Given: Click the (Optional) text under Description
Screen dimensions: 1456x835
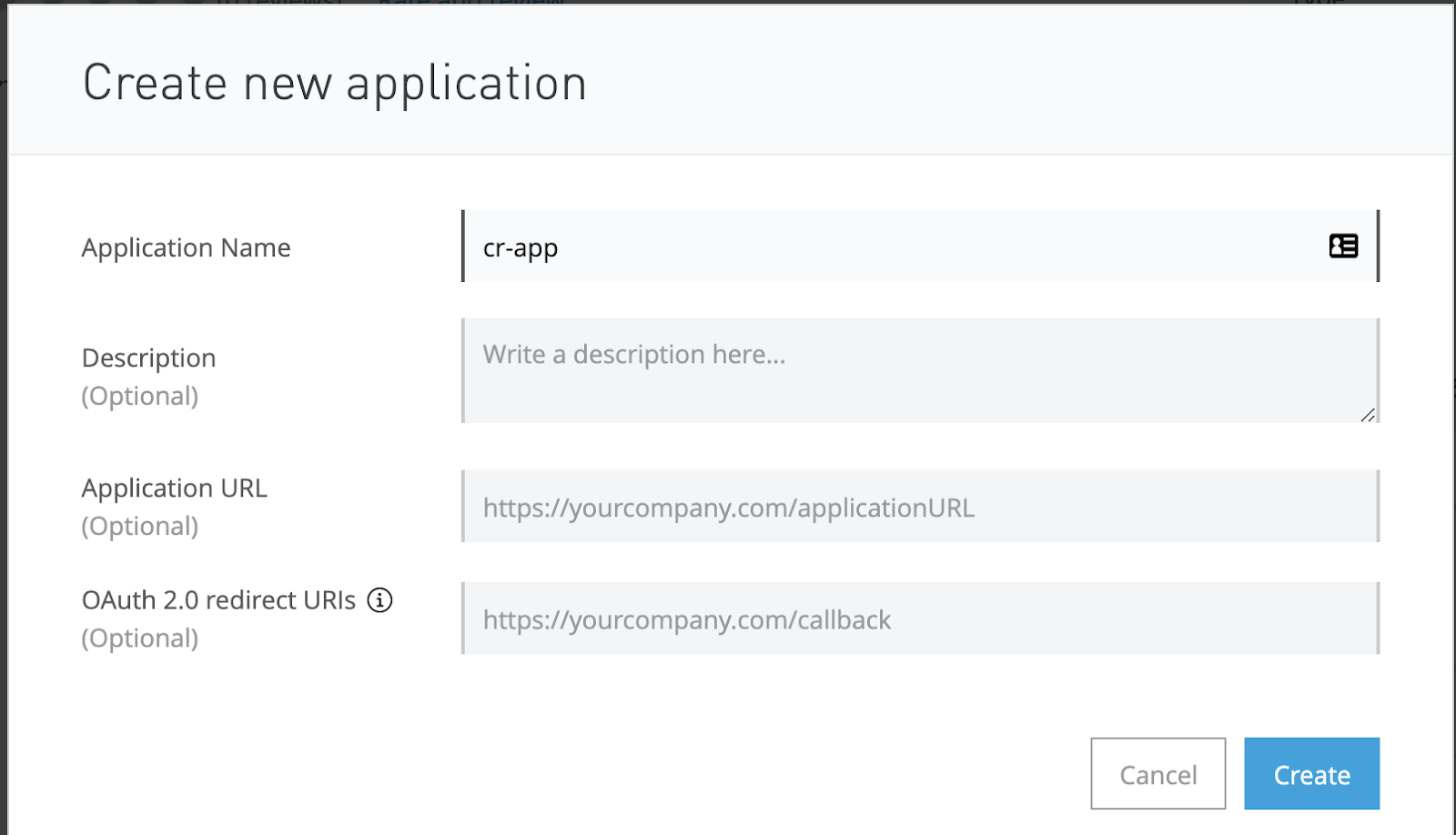Looking at the screenshot, I should 140,397.
